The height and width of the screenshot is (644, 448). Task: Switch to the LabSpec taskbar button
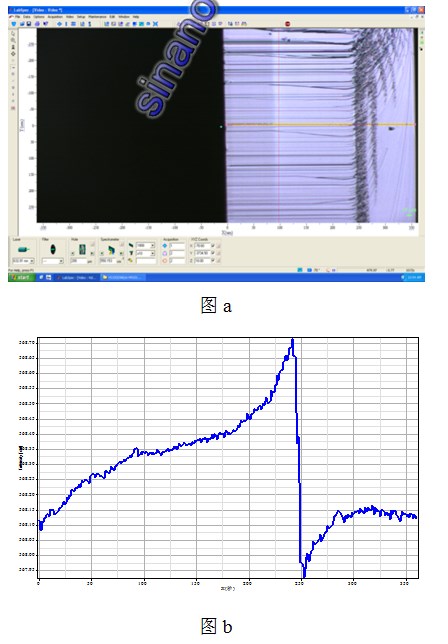point(77,278)
